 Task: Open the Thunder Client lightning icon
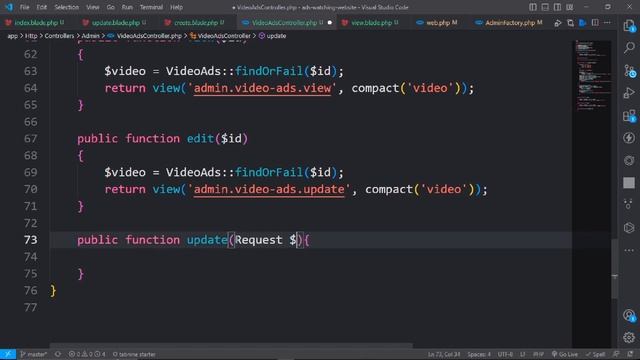click(629, 138)
